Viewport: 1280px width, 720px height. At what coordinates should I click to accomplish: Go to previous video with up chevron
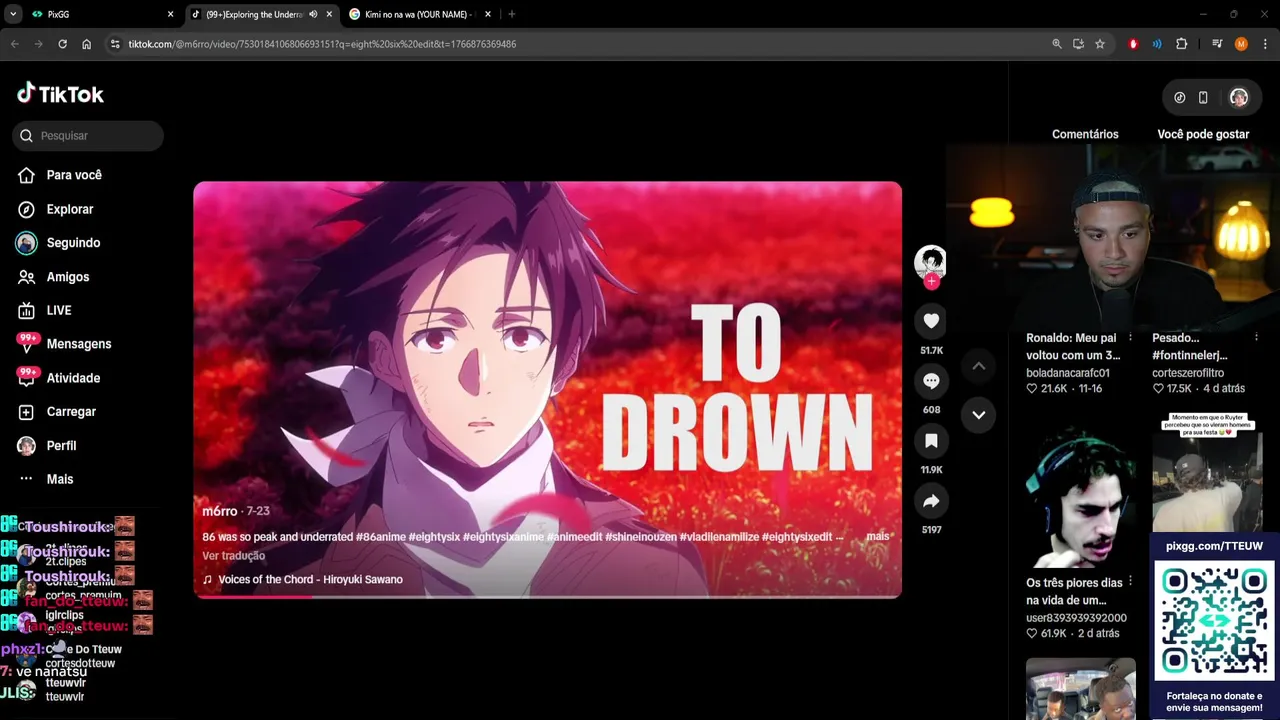point(979,366)
